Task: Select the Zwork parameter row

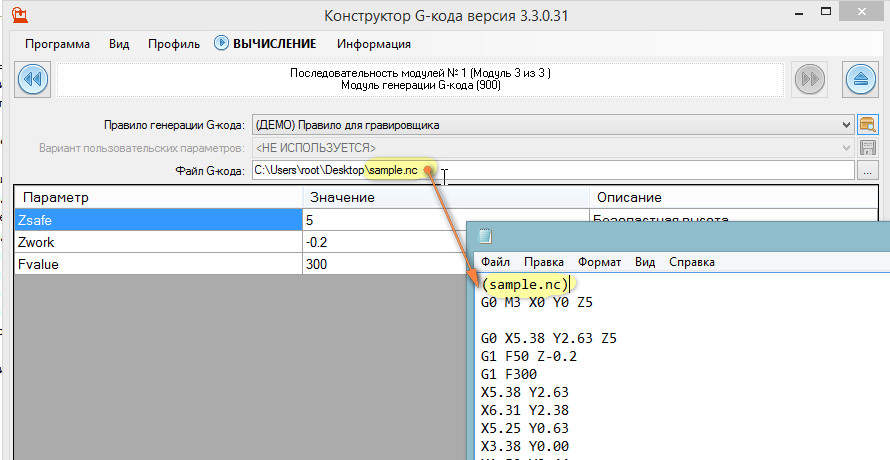Action: 158,242
